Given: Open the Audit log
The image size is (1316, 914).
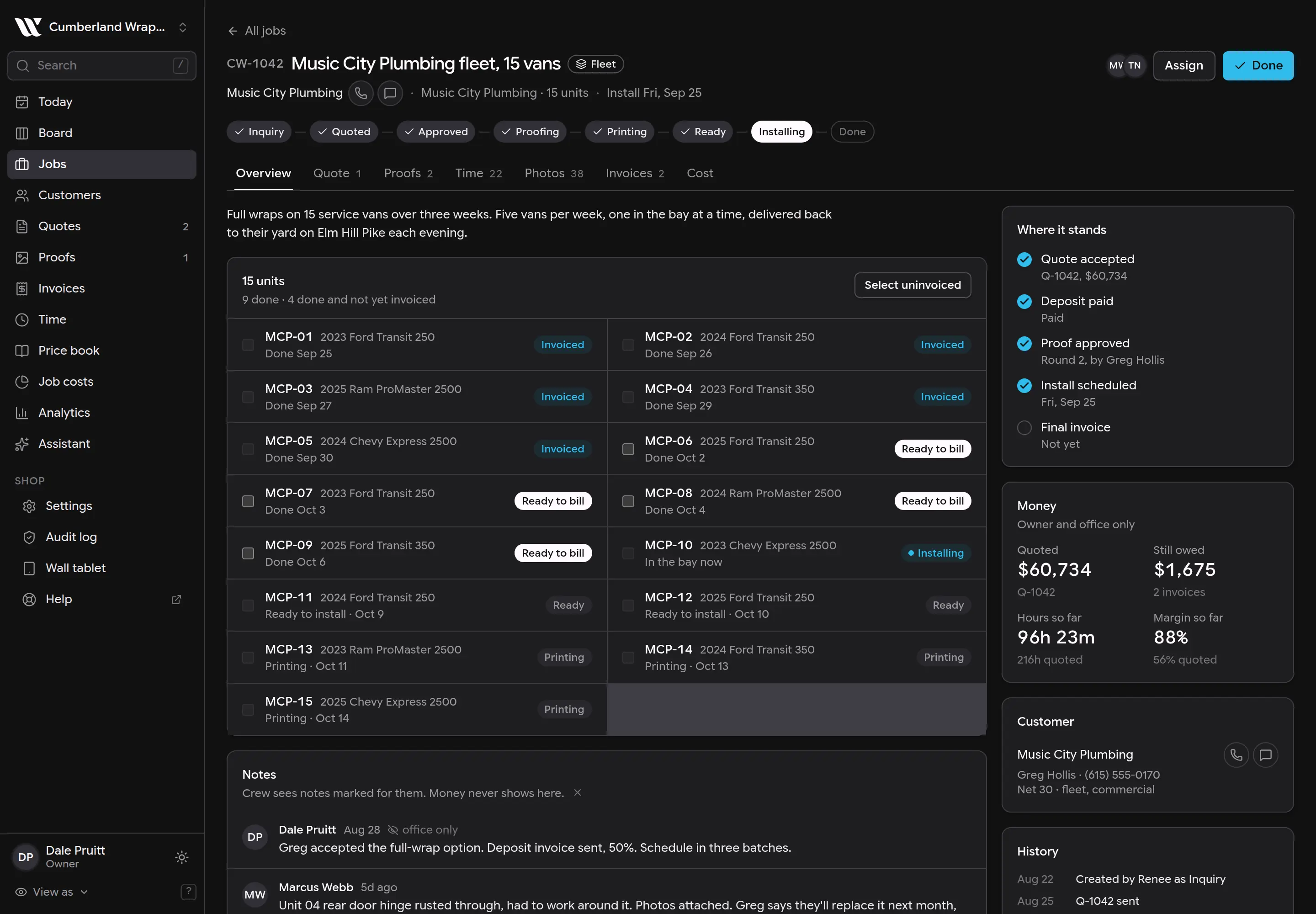Looking at the screenshot, I should [101, 537].
